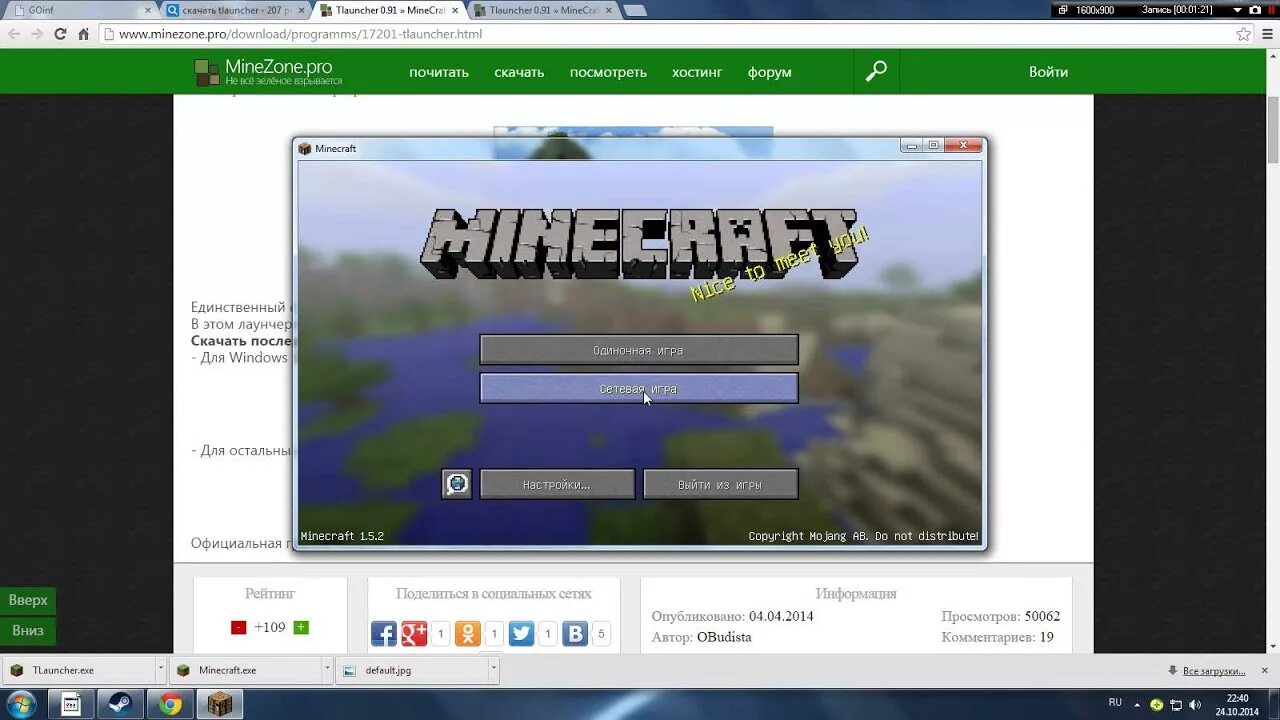Click TLauncher.exe download item
Viewport: 1280px width, 720px height.
point(78,670)
